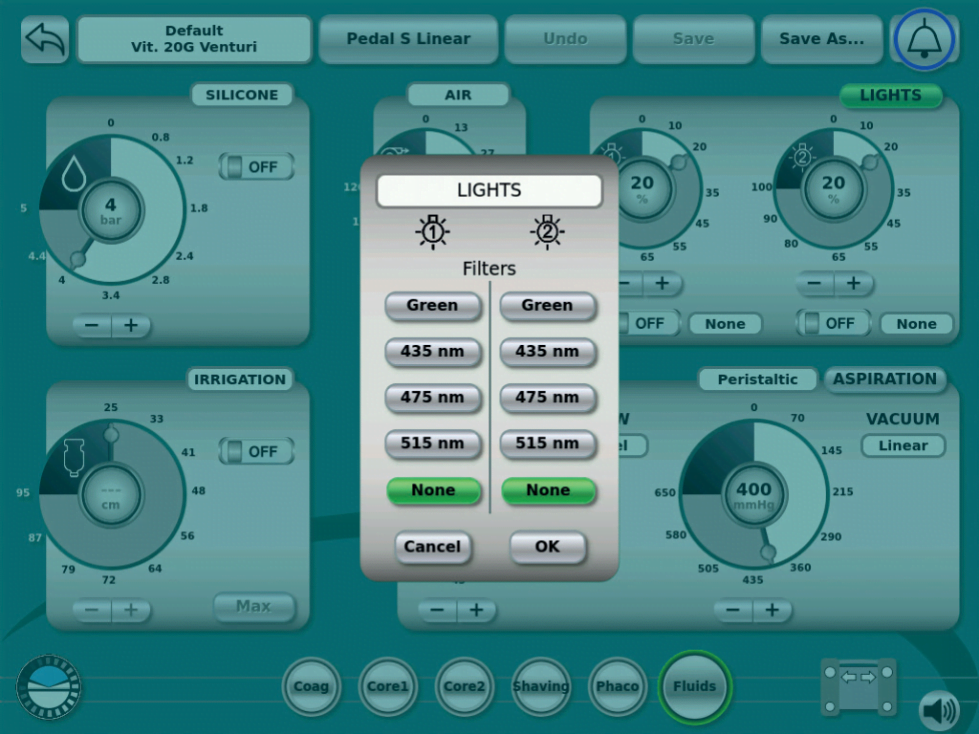The height and width of the screenshot is (734, 979).
Task: Choose the left 475 nm filter
Action: (x=433, y=397)
